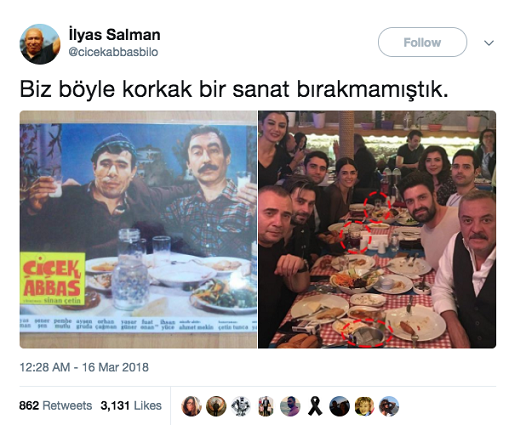This screenshot has width=509, height=425.
Task: Open the @cicekabbasbilo handle link
Action: click(113, 52)
